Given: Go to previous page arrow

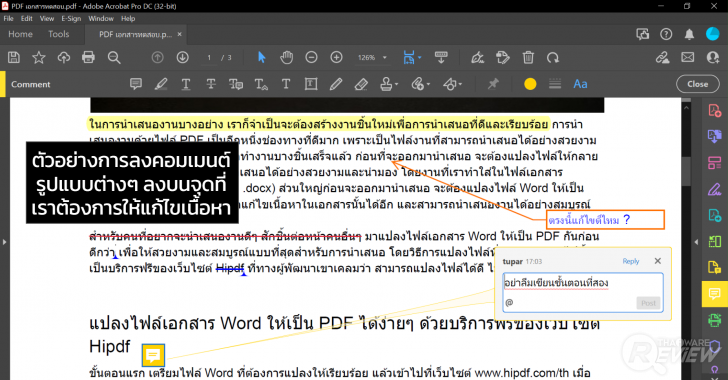Looking at the screenshot, I should pos(157,58).
